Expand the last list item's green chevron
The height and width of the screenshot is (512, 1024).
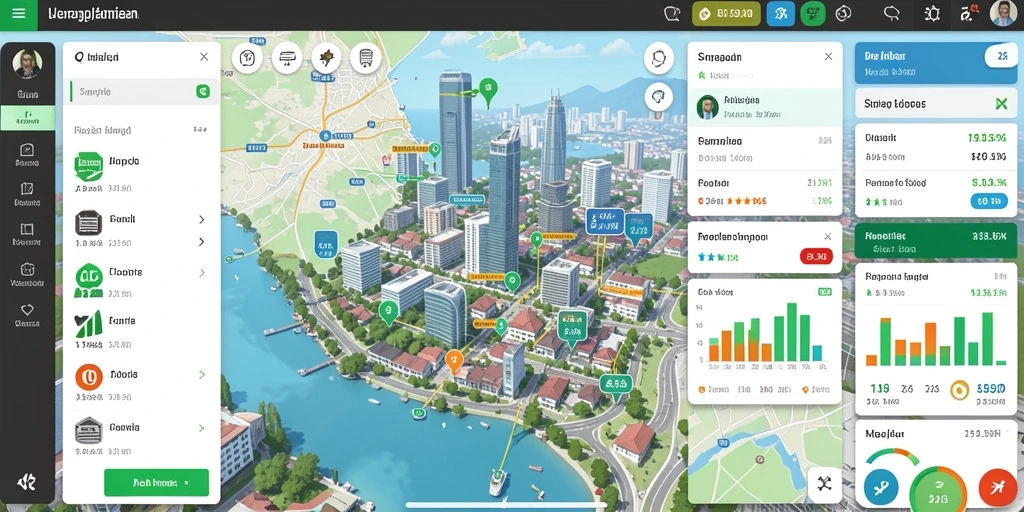202,428
